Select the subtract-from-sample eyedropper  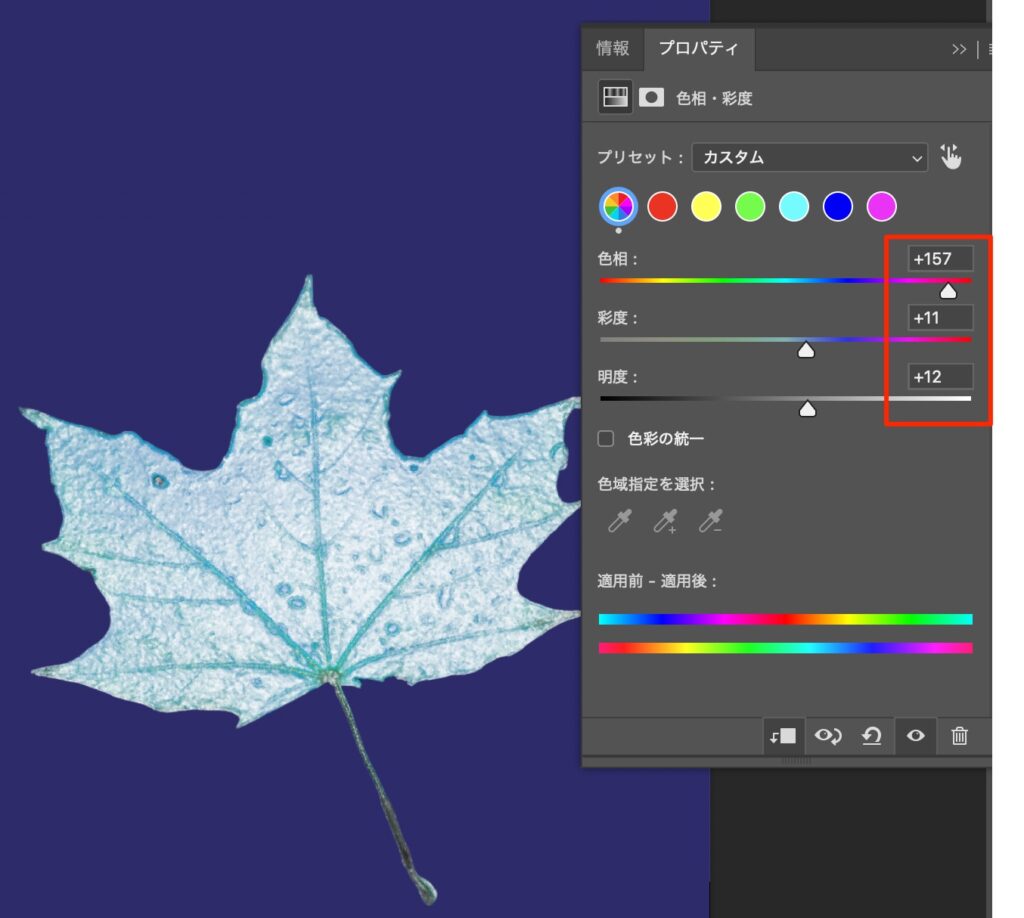point(711,521)
